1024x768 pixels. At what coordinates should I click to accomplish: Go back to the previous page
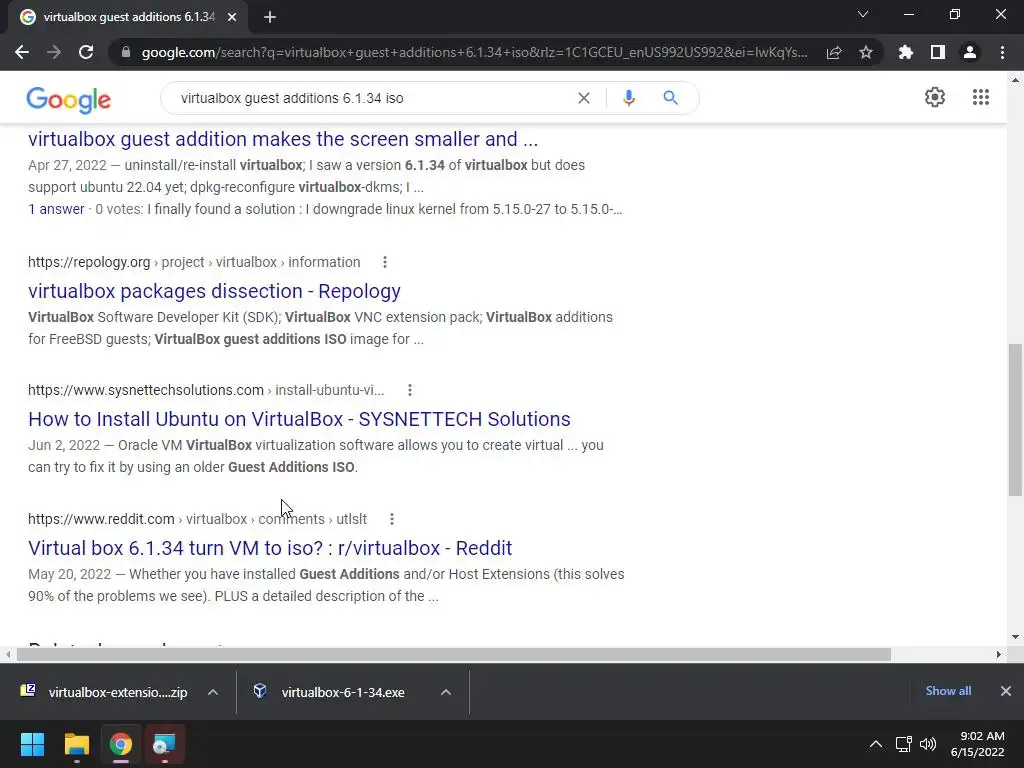click(x=22, y=52)
